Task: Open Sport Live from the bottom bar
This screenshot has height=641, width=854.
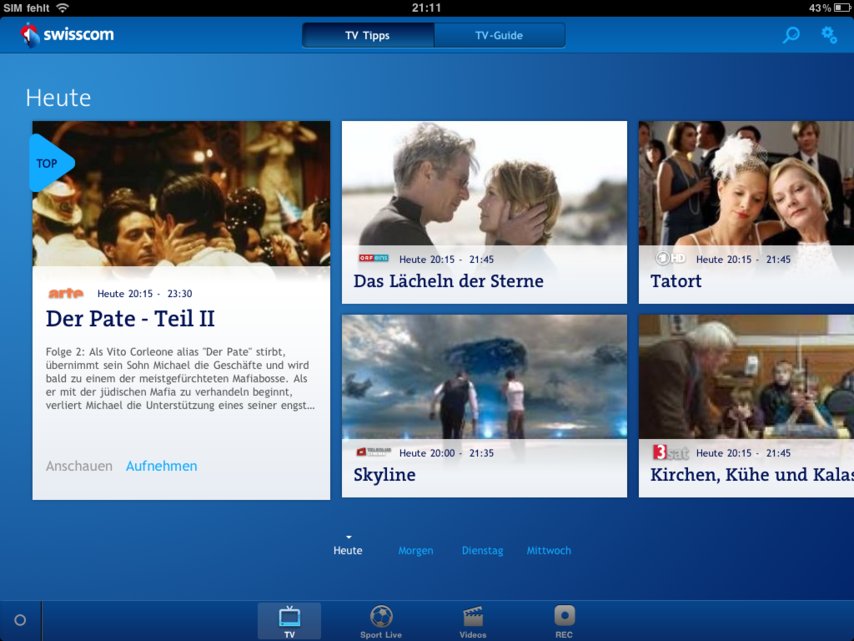Action: pyautogui.click(x=380, y=618)
